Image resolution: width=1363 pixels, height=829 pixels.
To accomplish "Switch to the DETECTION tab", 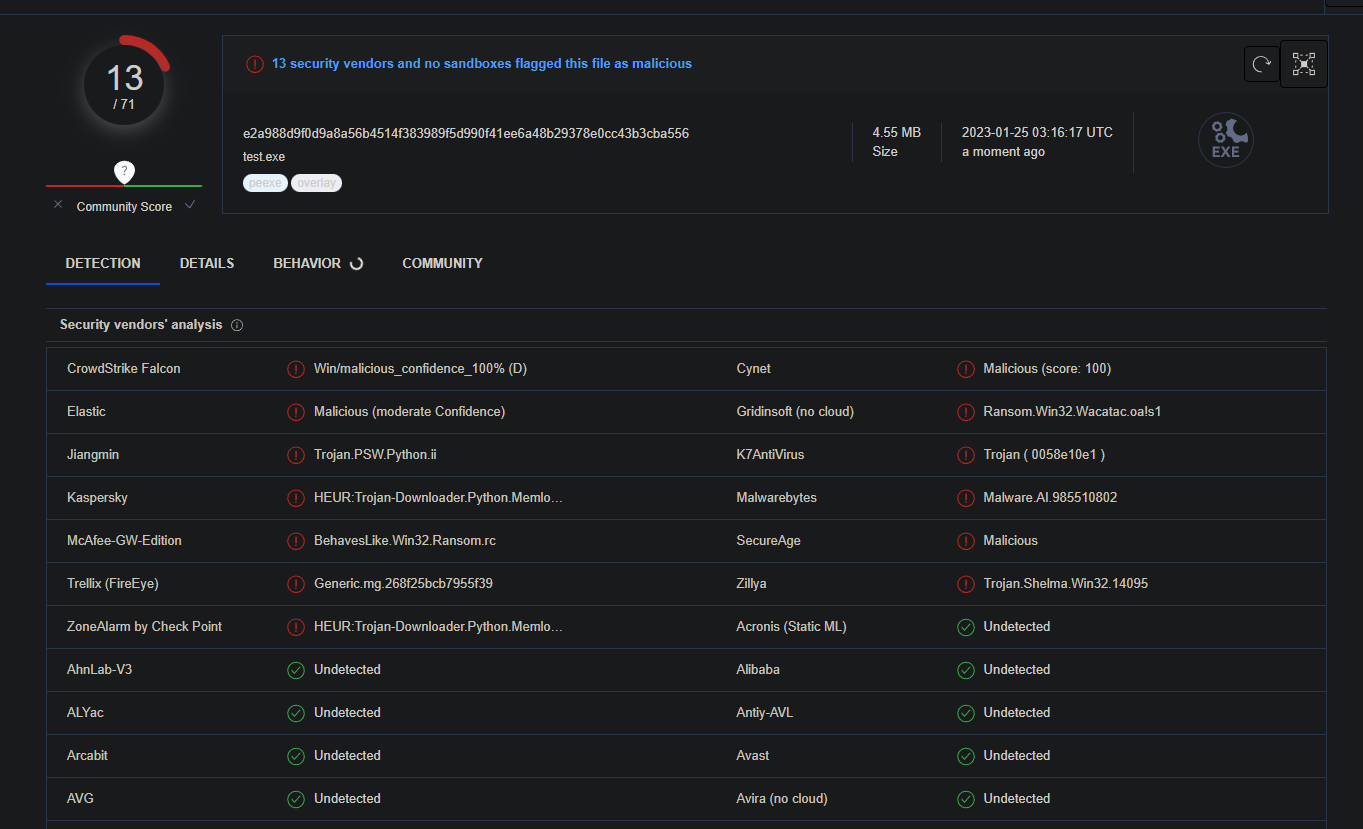I will tap(103, 264).
